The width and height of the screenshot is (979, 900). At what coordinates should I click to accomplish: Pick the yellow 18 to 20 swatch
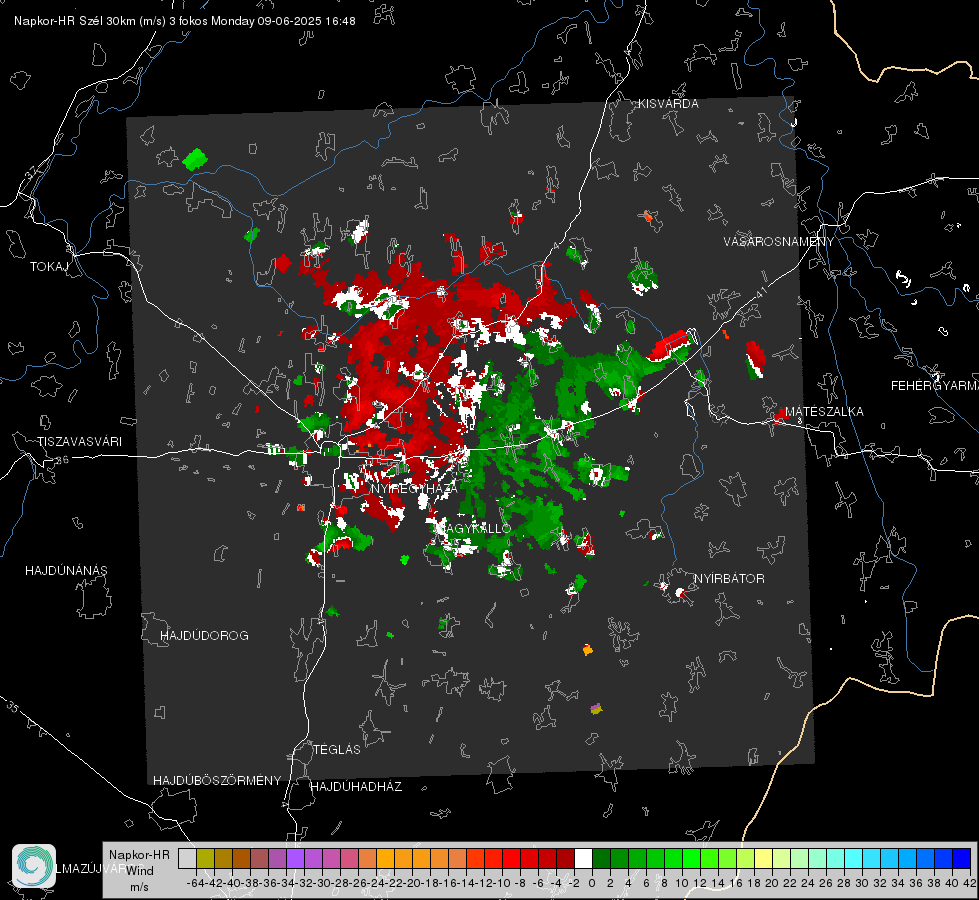click(x=764, y=858)
